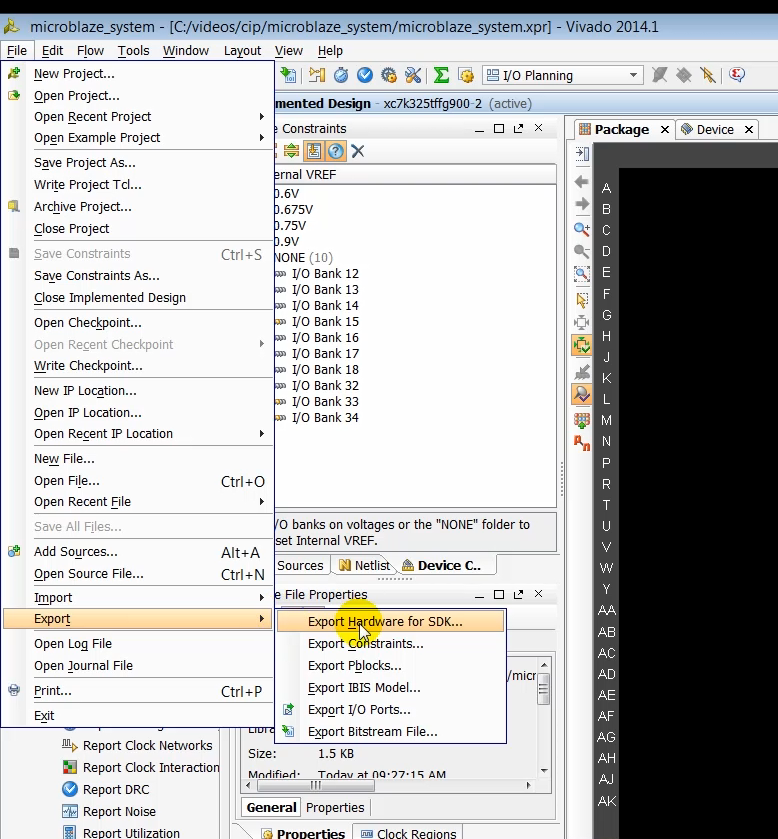Open the Tools menu in menu bar
778x839 pixels.
tap(133, 50)
